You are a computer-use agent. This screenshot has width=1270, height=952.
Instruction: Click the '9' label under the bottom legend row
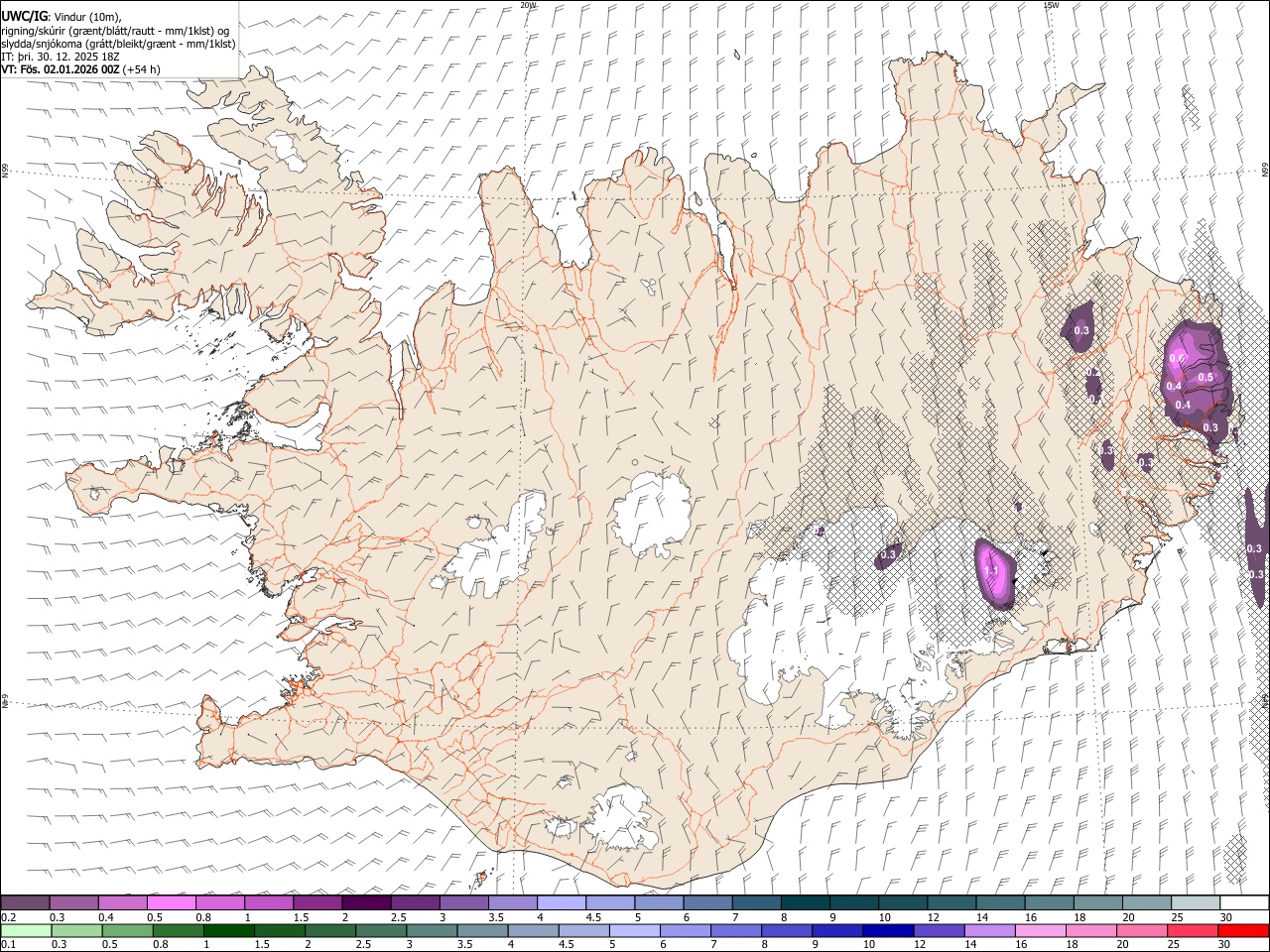pos(815,944)
